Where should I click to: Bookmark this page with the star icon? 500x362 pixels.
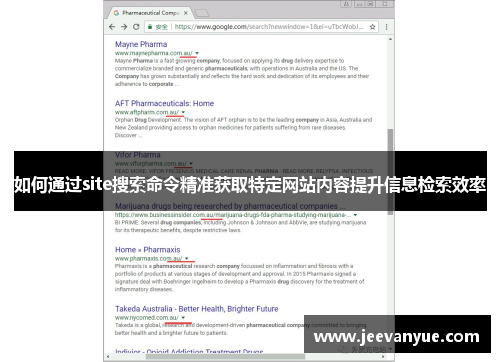[x=372, y=27]
